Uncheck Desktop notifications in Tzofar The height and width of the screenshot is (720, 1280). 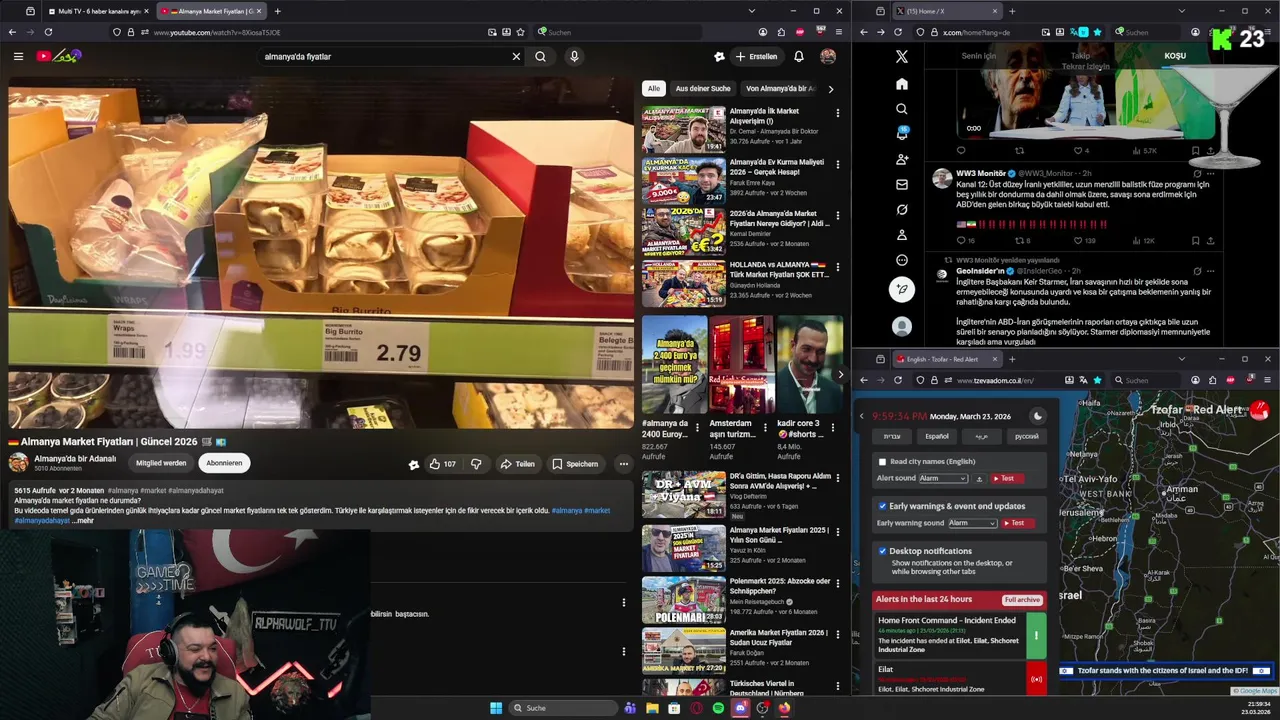click(x=882, y=551)
